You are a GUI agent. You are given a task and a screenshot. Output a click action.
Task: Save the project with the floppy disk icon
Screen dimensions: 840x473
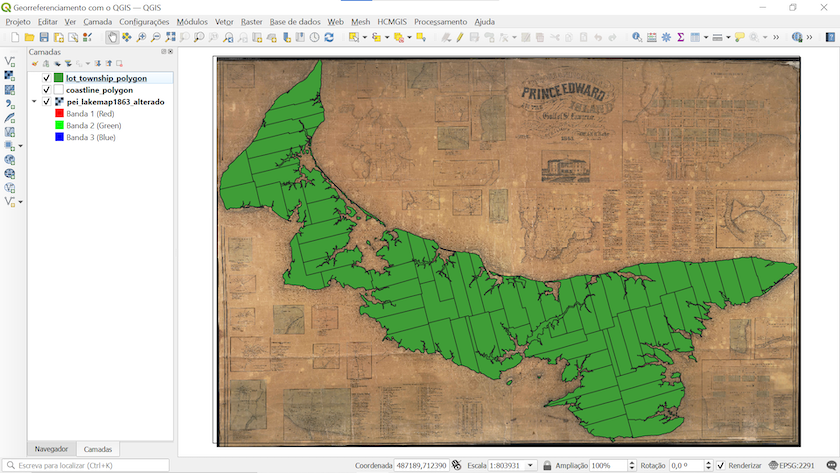[44, 37]
